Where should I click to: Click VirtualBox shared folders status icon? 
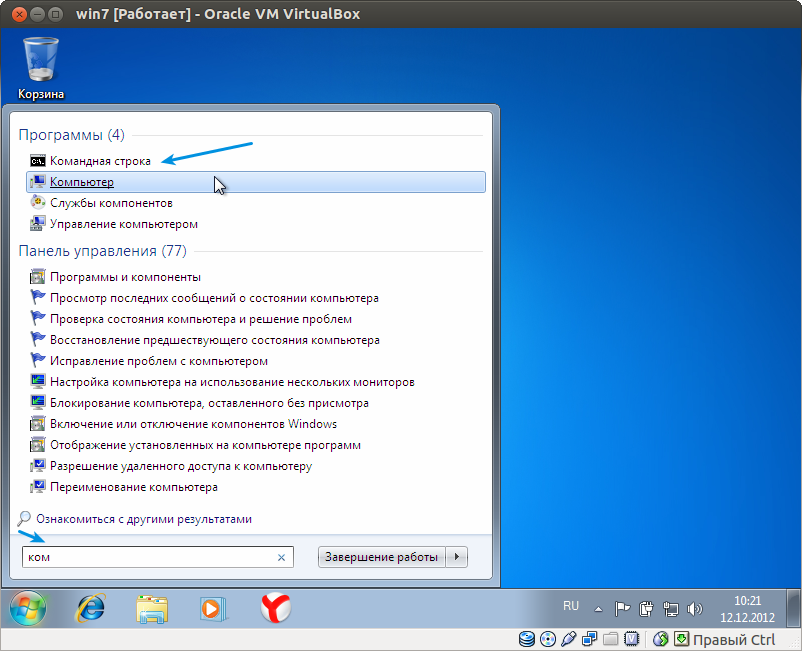[611, 639]
